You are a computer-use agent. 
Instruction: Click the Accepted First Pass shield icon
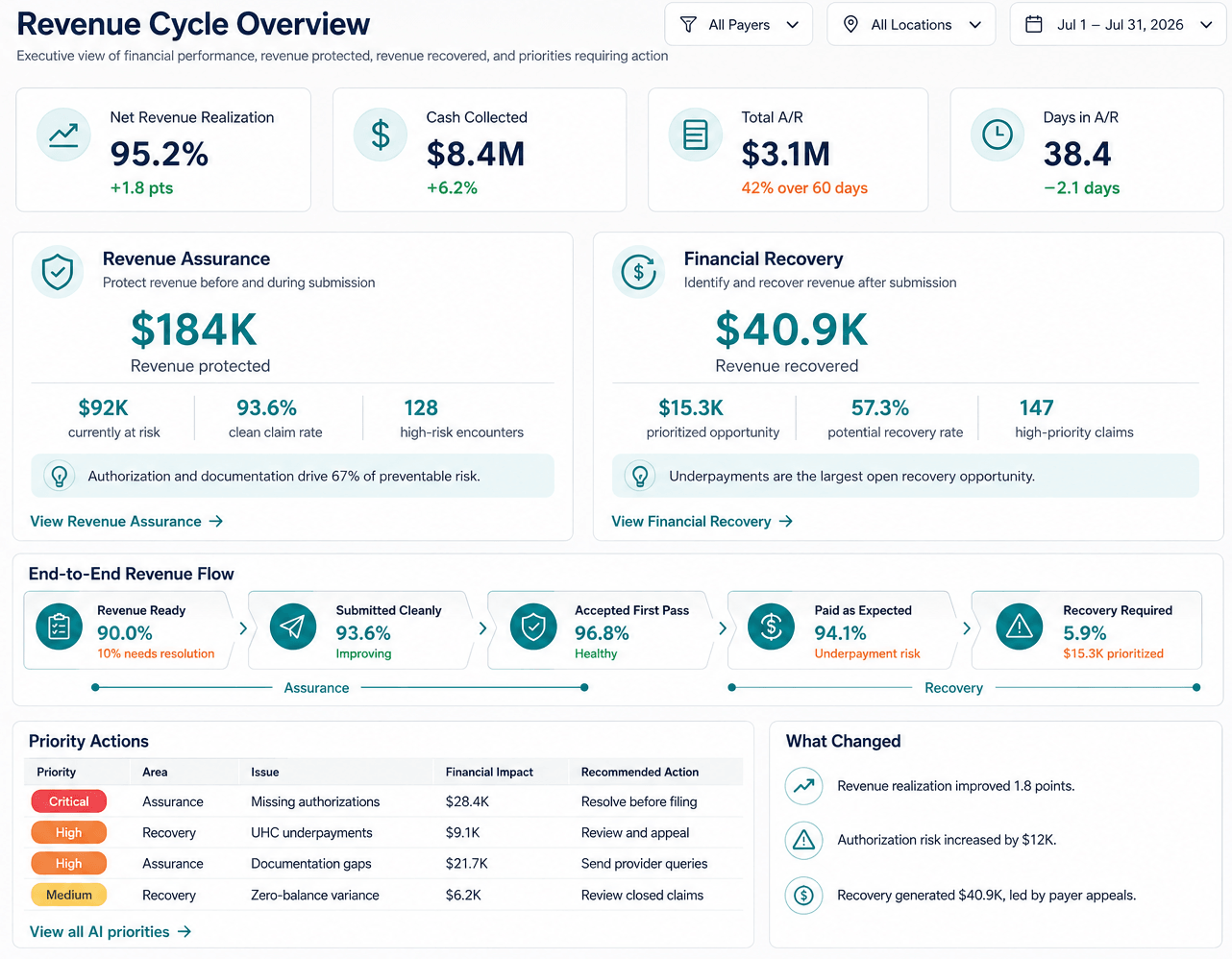[533, 627]
